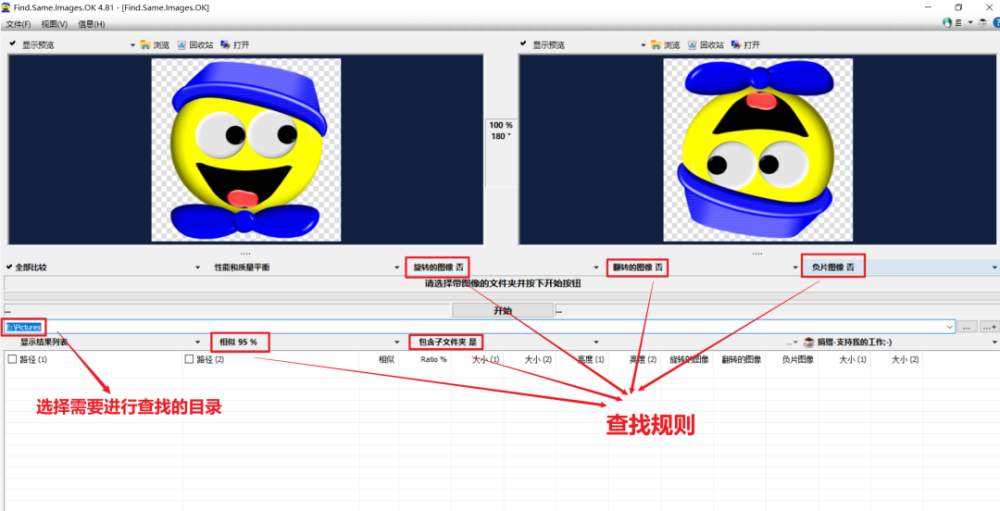Image resolution: width=1000 pixels, height=511 pixels.
Task: Toggle 显示预览 checkmark in right preview panel
Action: pyautogui.click(x=523, y=44)
